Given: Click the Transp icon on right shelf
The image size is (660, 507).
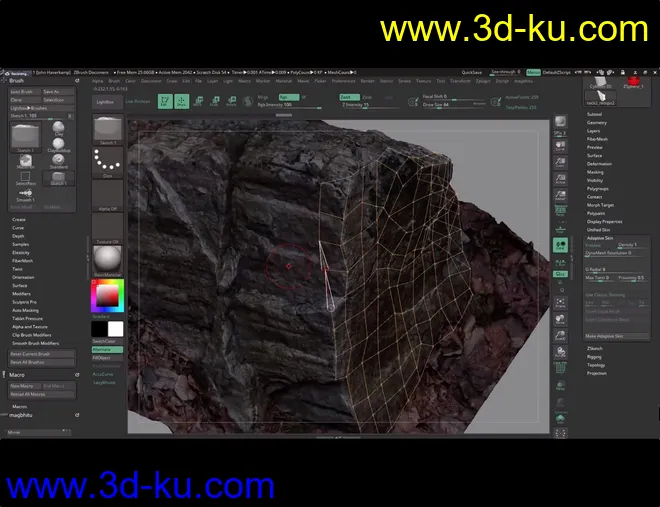Looking at the screenshot, I should click(560, 385).
